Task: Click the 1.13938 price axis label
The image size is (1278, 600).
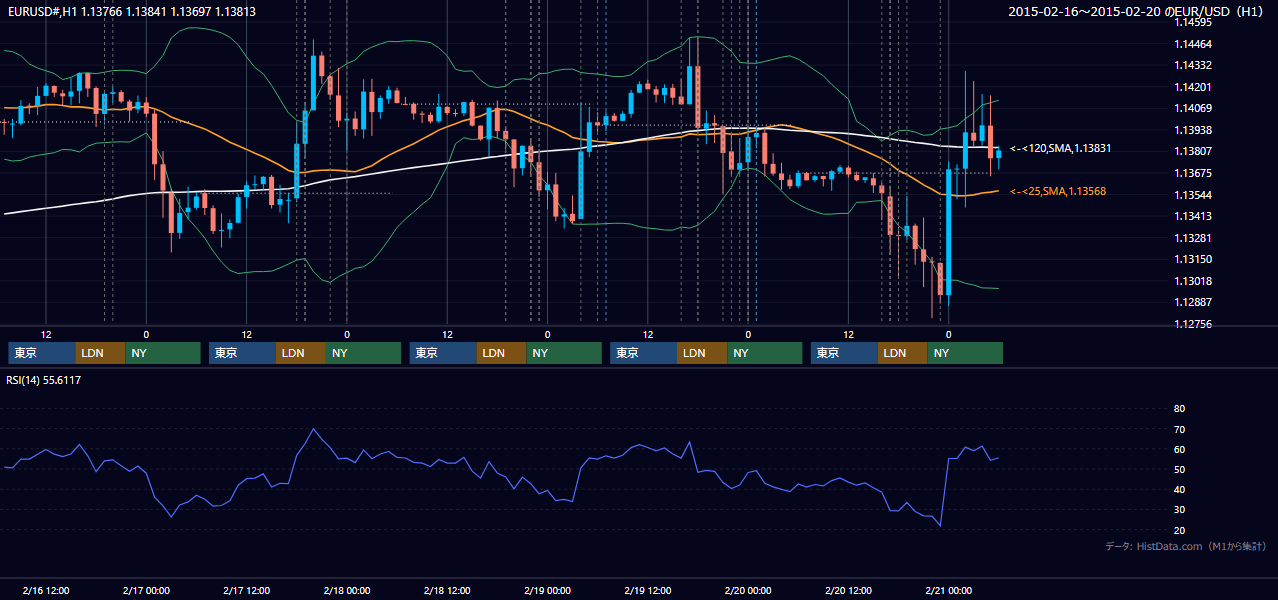Action: pyautogui.click(x=1195, y=130)
